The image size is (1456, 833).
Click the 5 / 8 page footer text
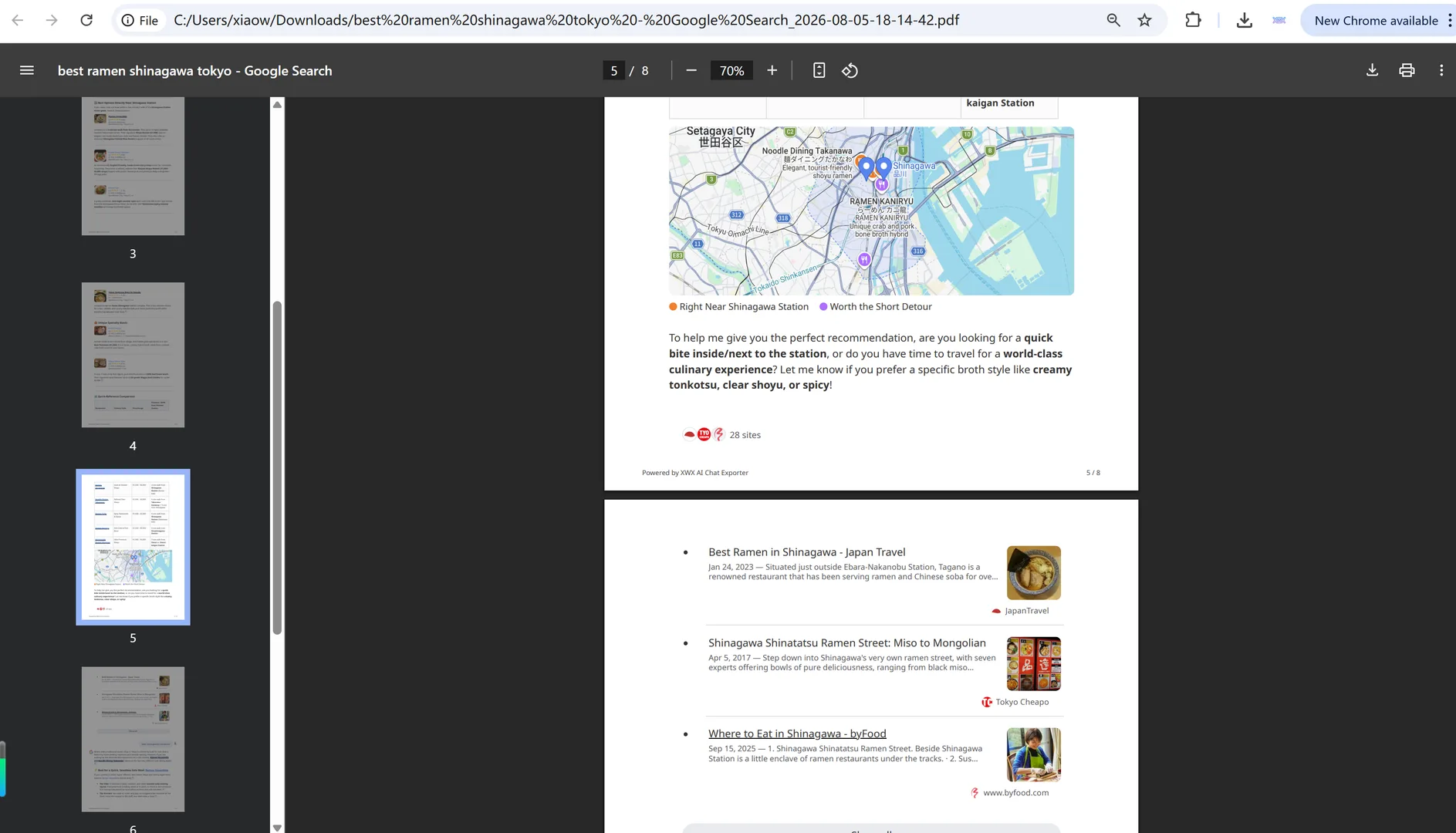[x=1093, y=473]
